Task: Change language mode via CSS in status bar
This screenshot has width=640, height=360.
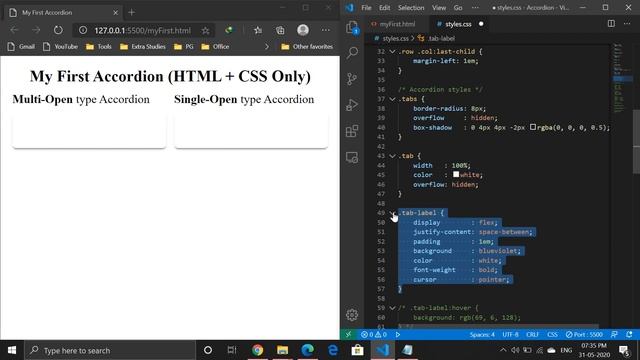Action: coord(552,334)
